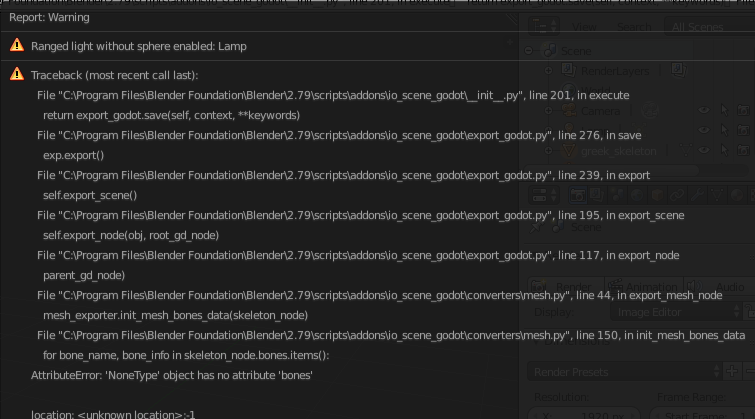
Task: Click the Camera object icon in the Outliner
Action: coord(569,110)
